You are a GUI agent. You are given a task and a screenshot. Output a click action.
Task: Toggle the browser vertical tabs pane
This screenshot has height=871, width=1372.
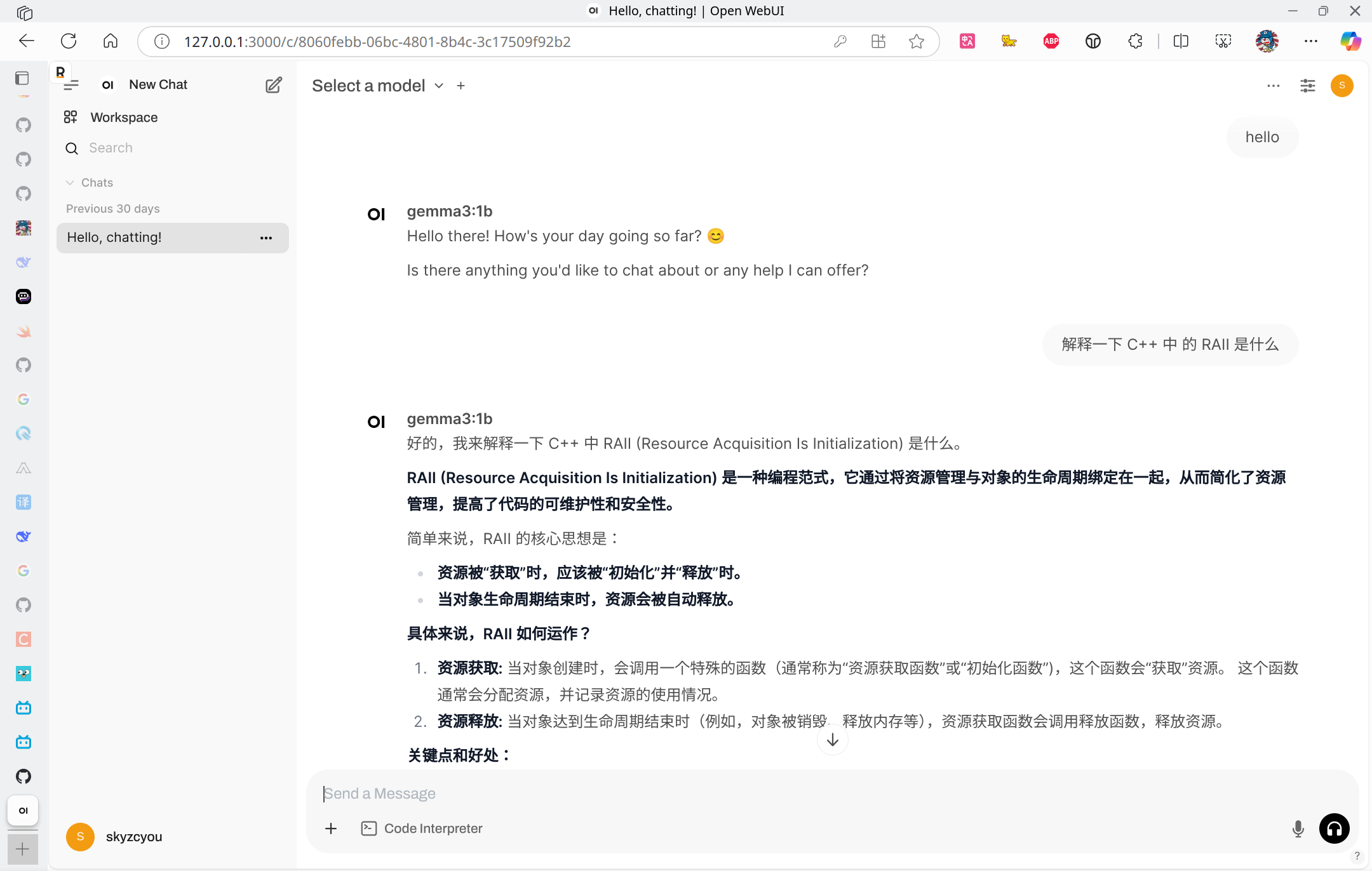tap(22, 78)
